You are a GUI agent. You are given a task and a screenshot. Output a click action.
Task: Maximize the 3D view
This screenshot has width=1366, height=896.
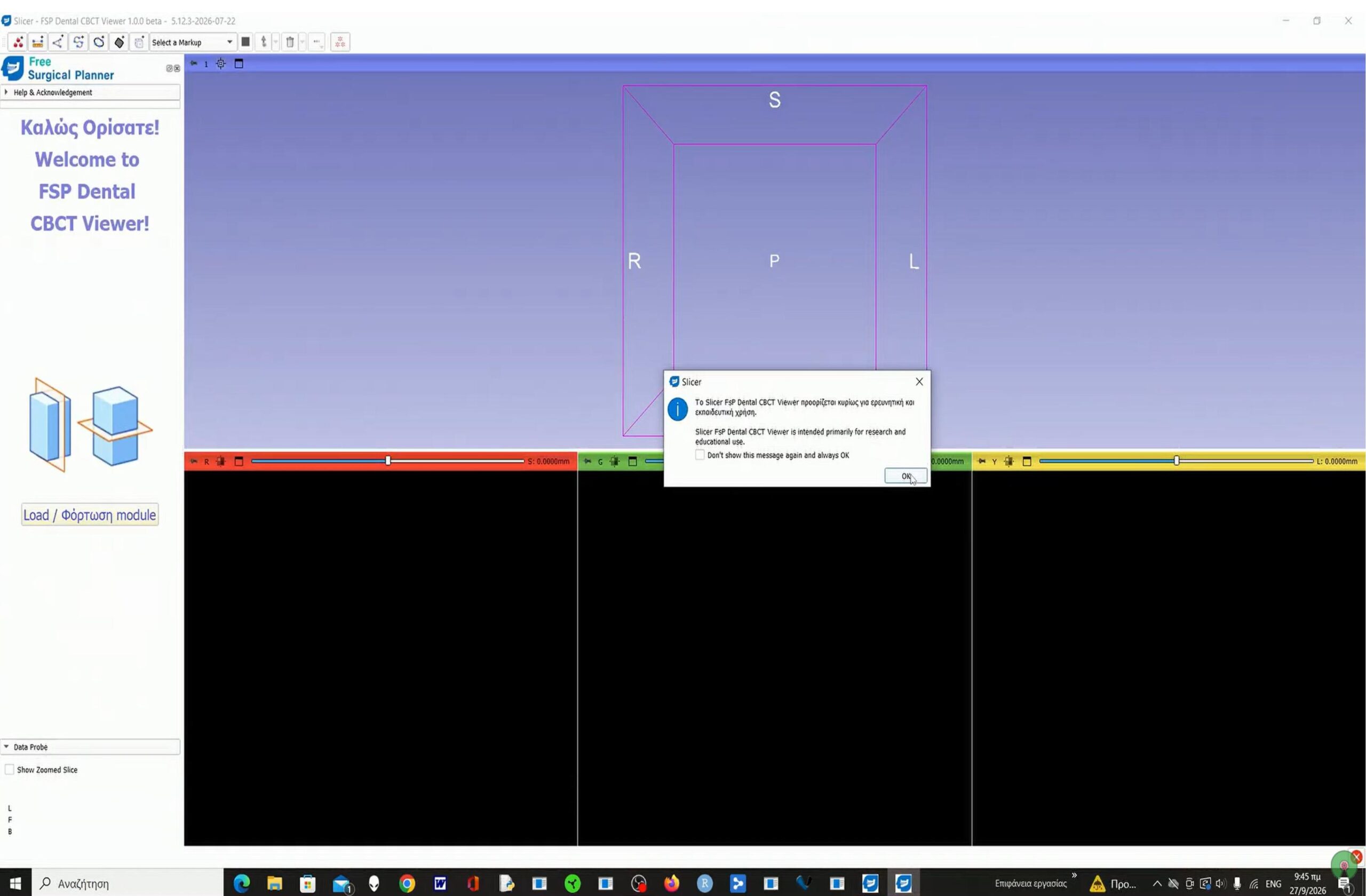[240, 64]
